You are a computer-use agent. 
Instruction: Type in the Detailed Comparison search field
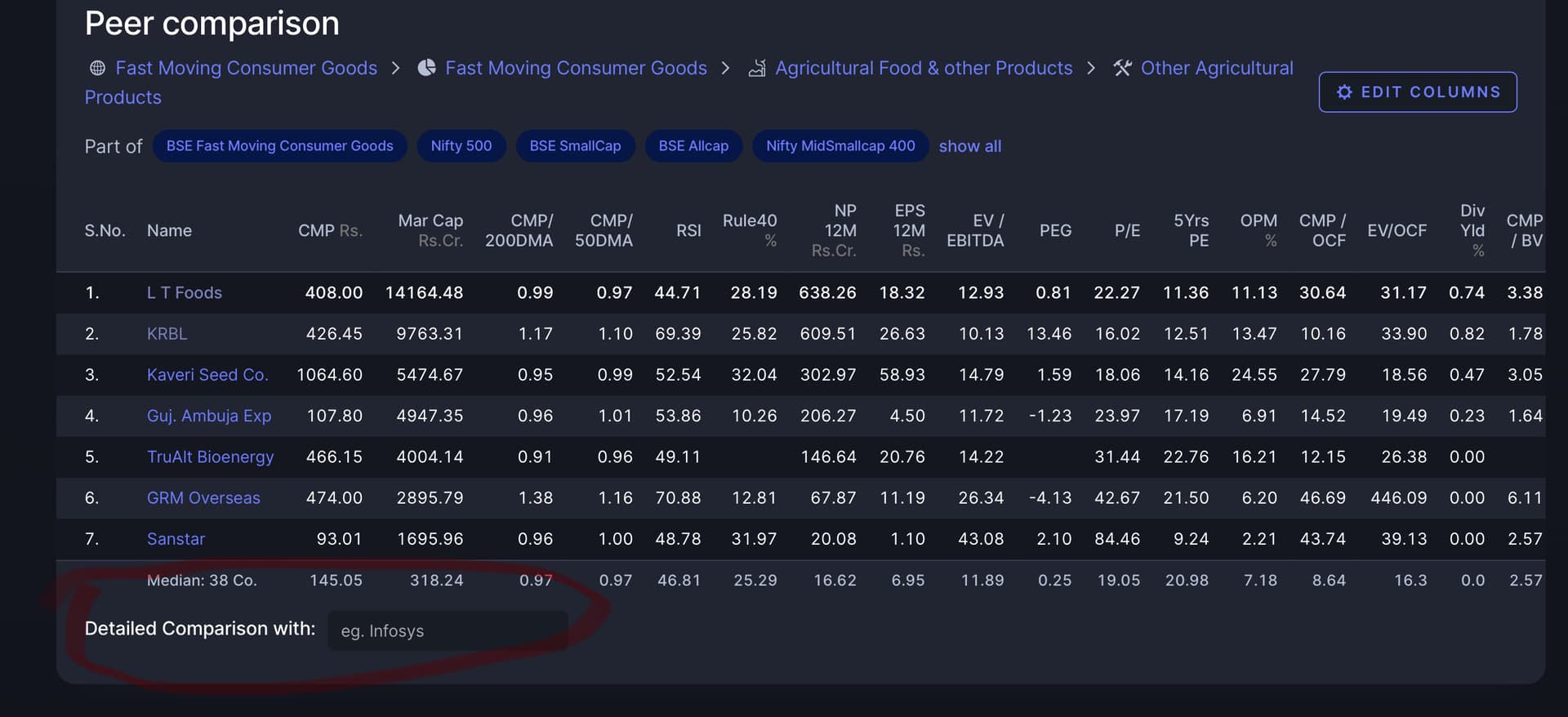[448, 631]
